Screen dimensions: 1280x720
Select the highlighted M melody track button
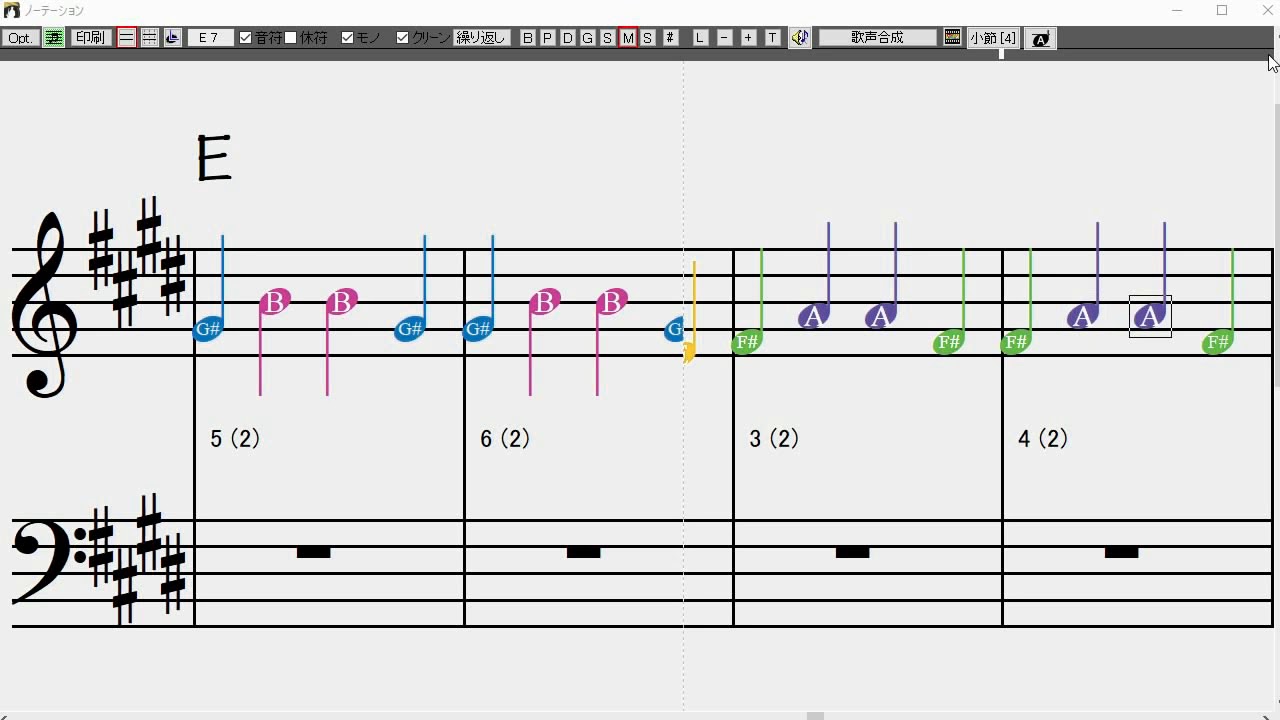pyautogui.click(x=628, y=38)
